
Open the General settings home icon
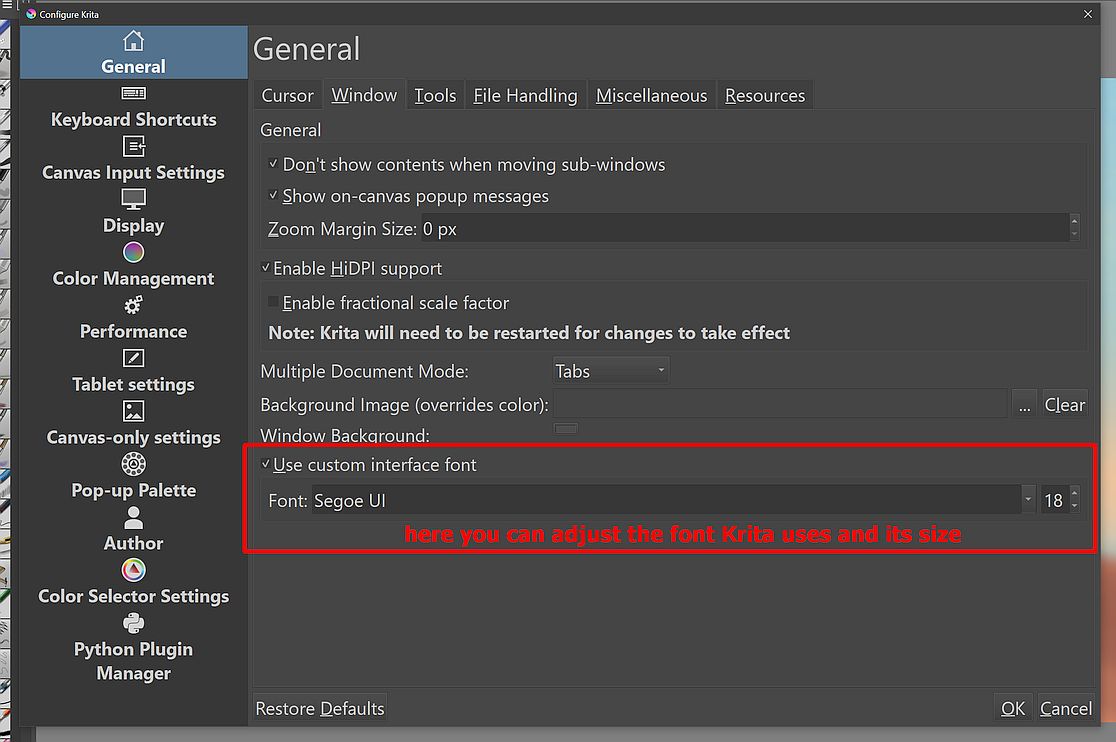pyautogui.click(x=133, y=41)
